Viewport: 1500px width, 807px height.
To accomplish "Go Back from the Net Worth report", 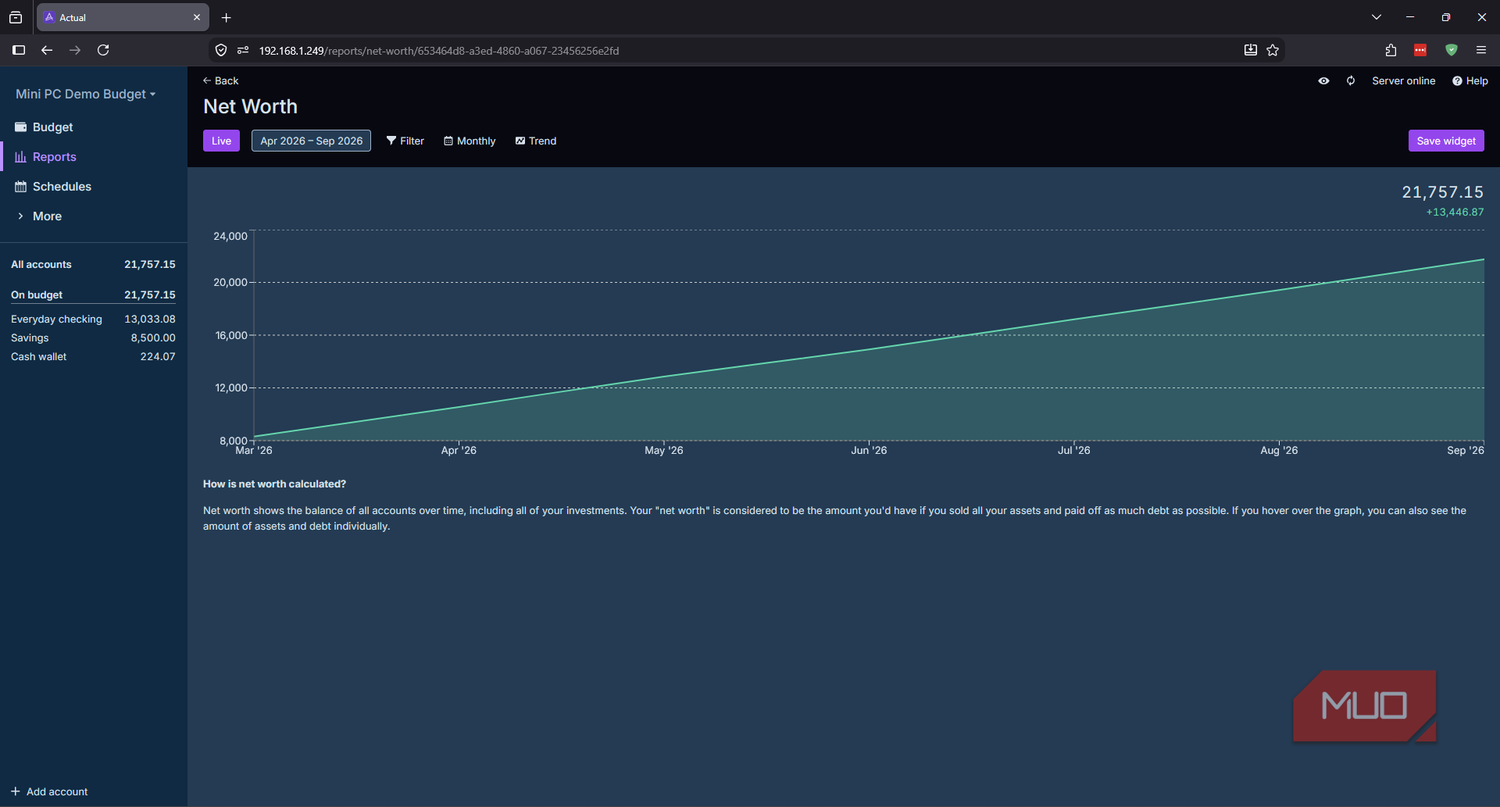I will pyautogui.click(x=220, y=81).
